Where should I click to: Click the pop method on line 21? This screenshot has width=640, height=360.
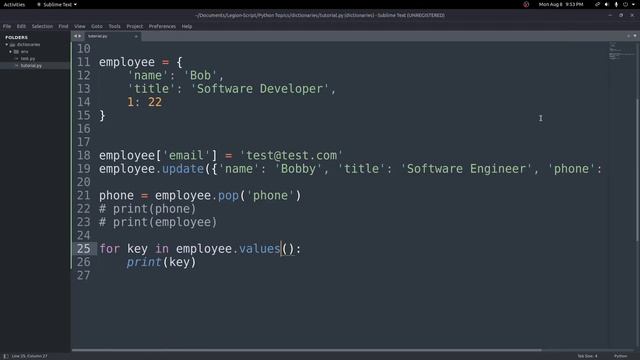pos(228,196)
